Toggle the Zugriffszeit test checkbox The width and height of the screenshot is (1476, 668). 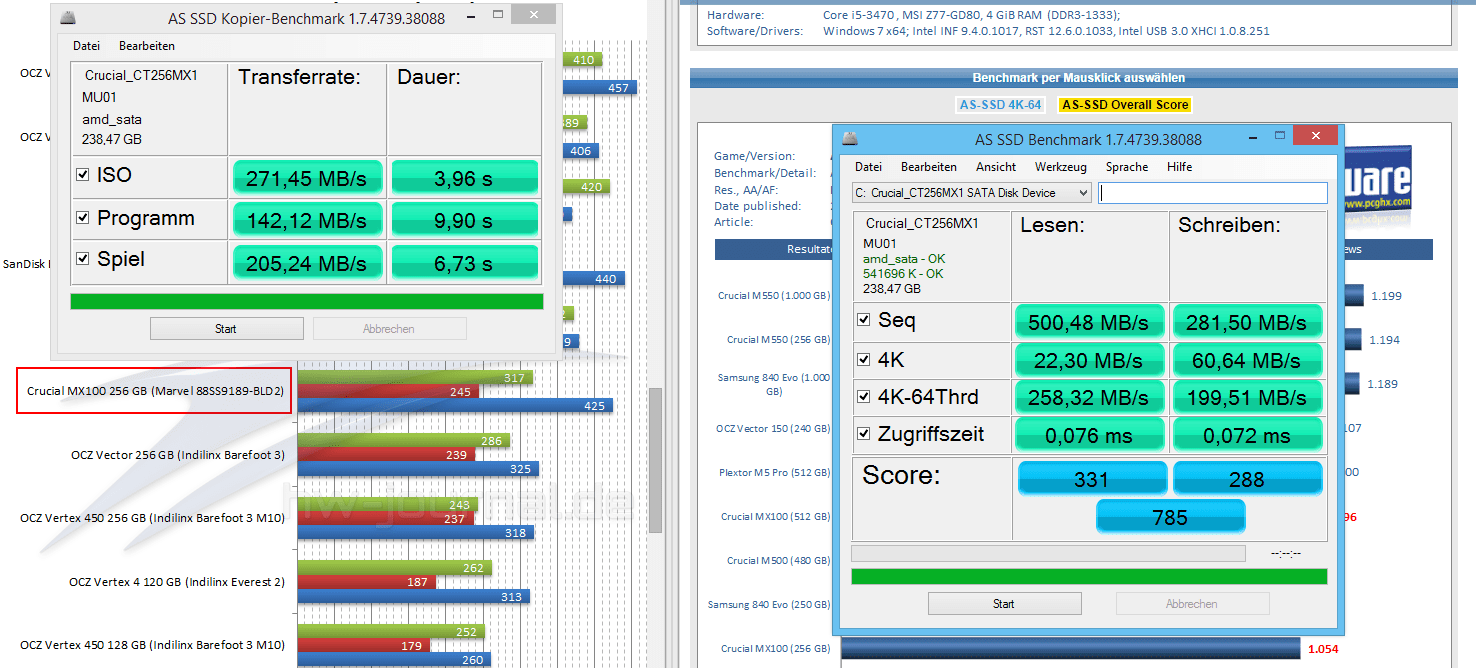coord(863,434)
